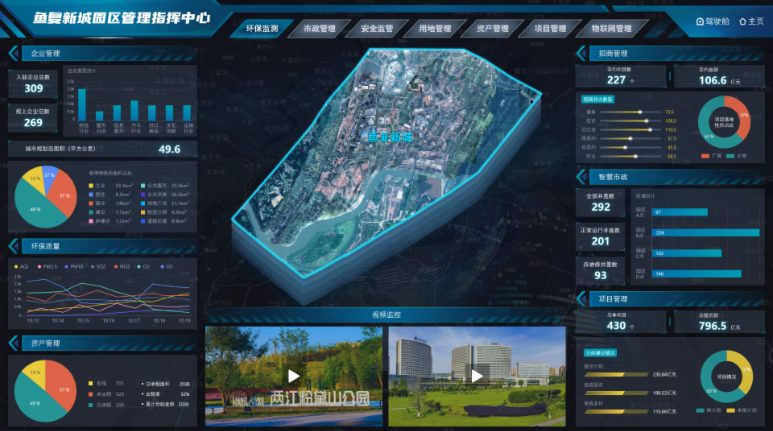Screen dimensions: 773x431
Task: Click arrow icon beside 智慧市政 header
Action: [x=583, y=176]
